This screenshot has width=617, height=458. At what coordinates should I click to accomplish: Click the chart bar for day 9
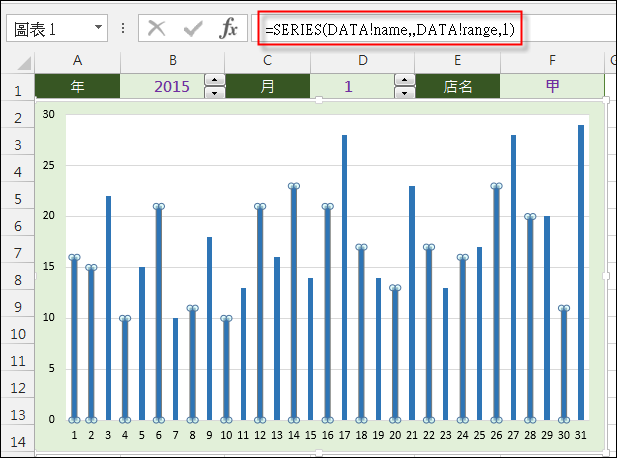point(209,328)
